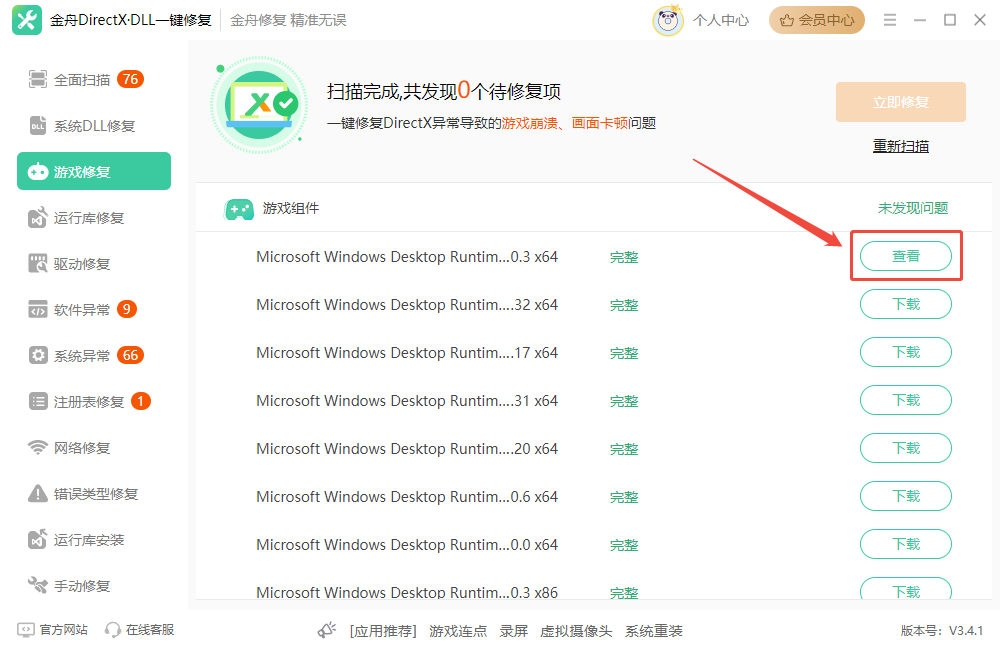
Task: Open the 会员中心 button
Action: pyautogui.click(x=817, y=20)
